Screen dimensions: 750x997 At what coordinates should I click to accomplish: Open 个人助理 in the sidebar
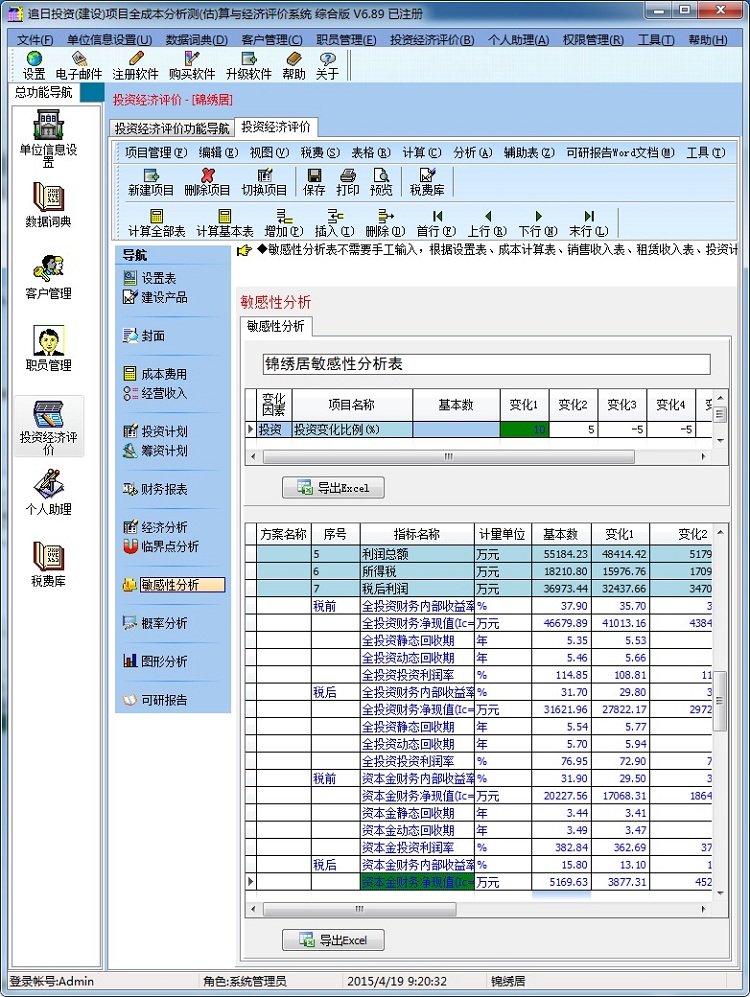point(48,492)
